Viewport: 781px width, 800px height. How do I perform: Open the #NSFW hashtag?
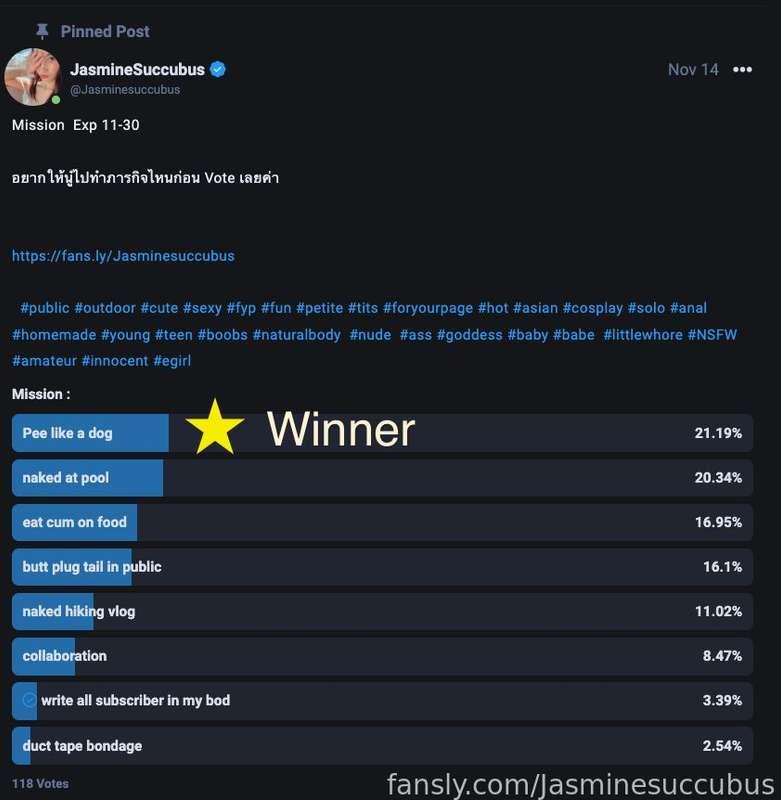pyautogui.click(x=712, y=335)
